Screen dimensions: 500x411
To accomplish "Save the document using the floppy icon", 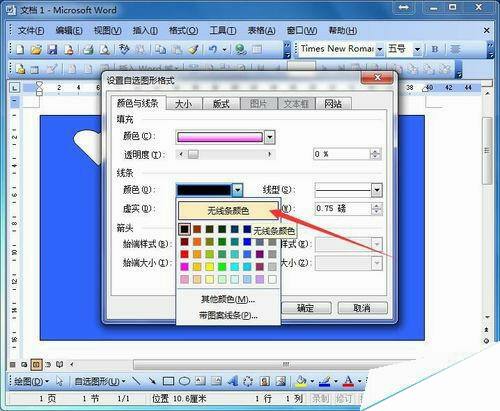I will [x=52, y=50].
